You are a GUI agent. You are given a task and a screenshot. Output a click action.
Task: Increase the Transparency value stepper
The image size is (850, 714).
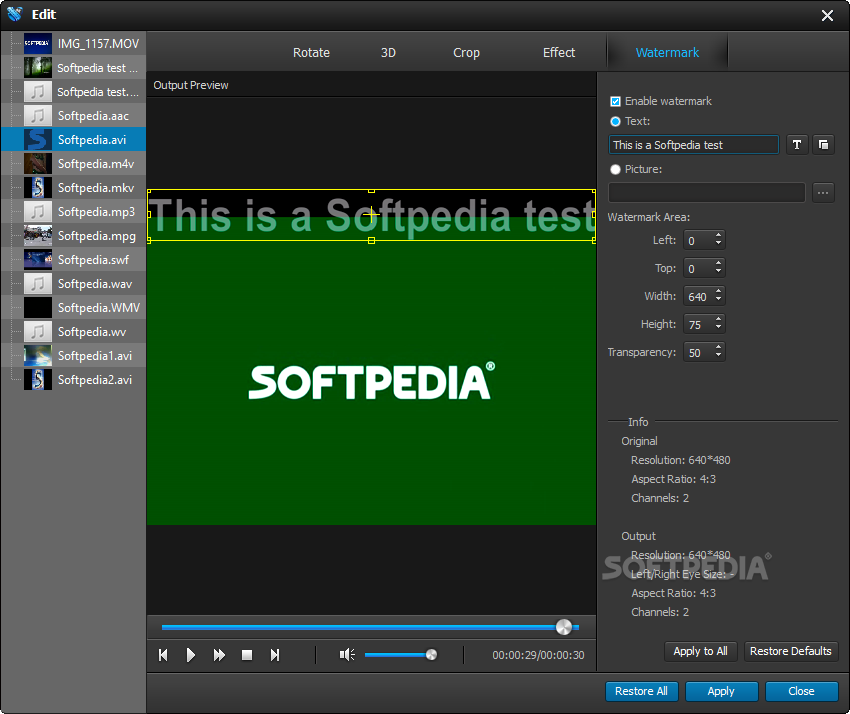718,348
